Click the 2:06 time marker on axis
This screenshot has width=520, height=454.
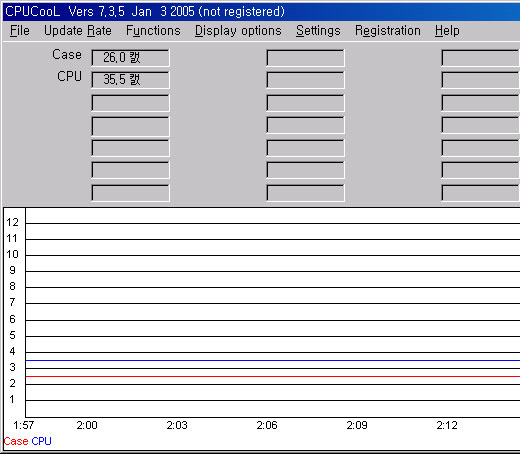(267, 425)
